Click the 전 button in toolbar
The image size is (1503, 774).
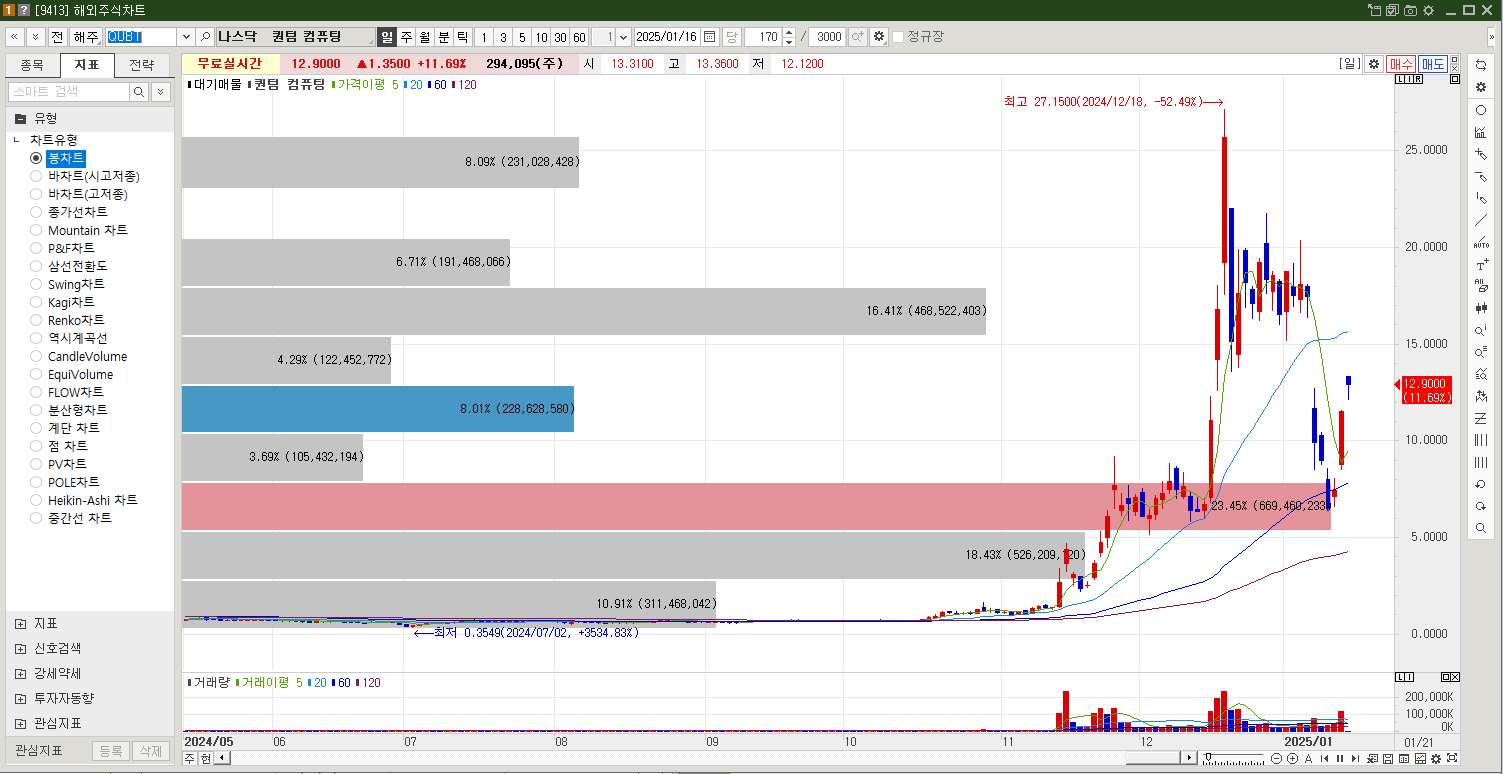pyautogui.click(x=56, y=37)
